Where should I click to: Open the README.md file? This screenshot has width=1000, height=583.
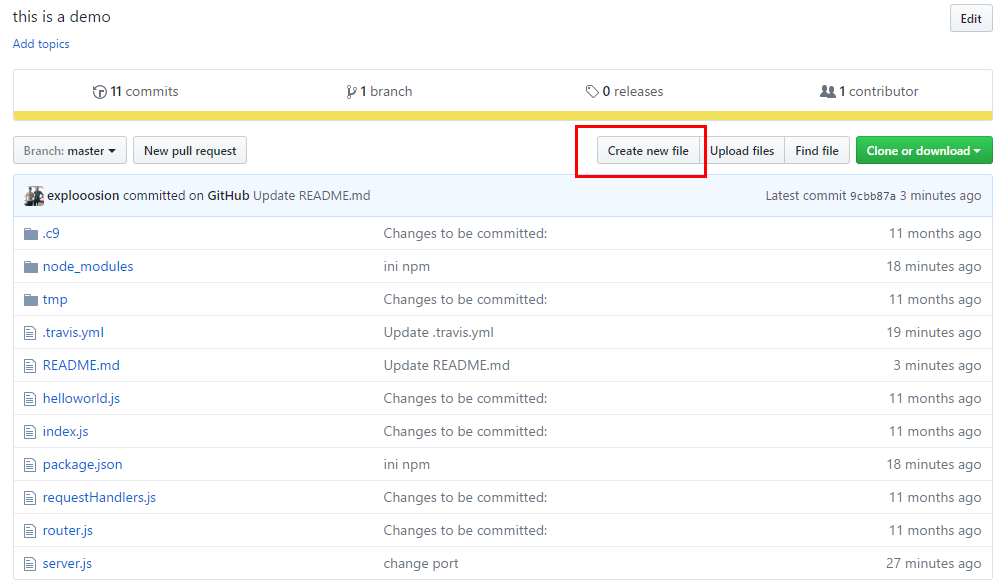click(x=81, y=365)
